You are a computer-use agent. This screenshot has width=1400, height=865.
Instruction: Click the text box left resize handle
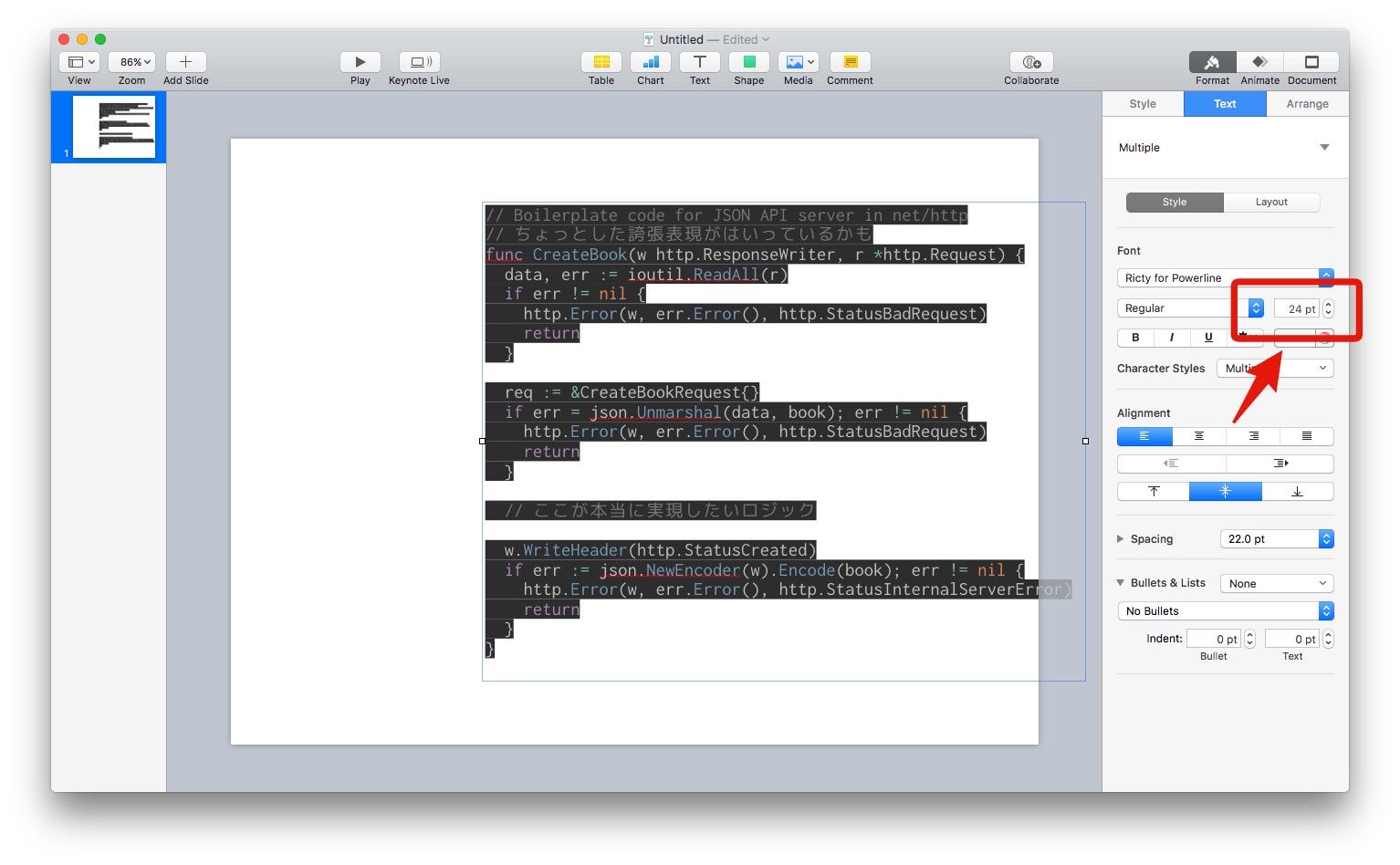482,441
